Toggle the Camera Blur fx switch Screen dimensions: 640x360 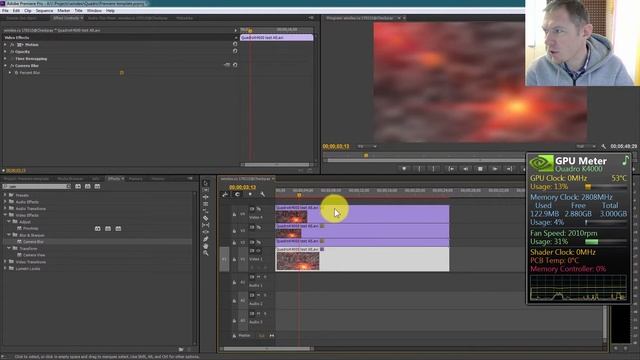click(12, 66)
